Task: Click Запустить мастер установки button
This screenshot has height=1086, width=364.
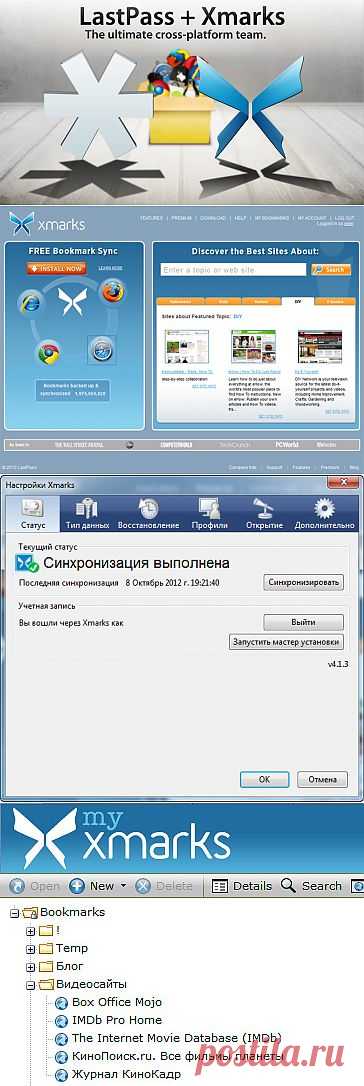Action: (x=286, y=641)
